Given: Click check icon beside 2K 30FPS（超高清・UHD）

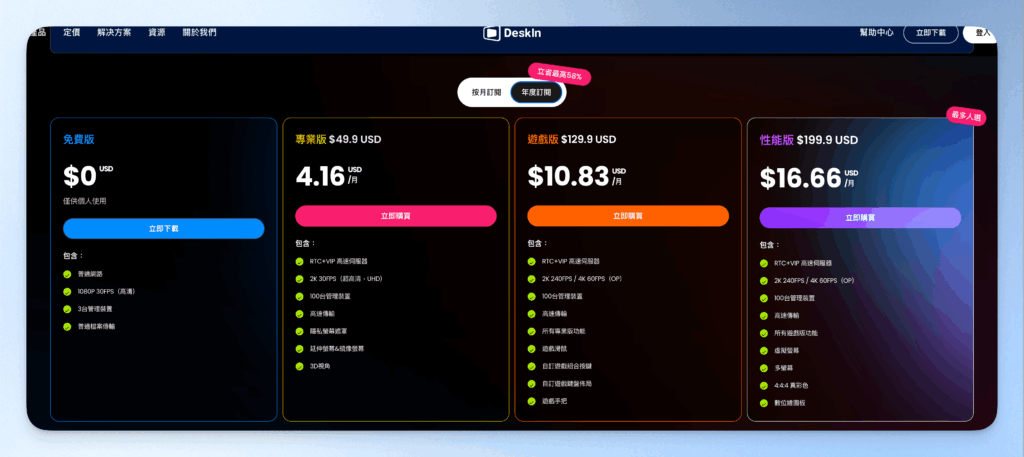Looking at the screenshot, I should pos(300,279).
